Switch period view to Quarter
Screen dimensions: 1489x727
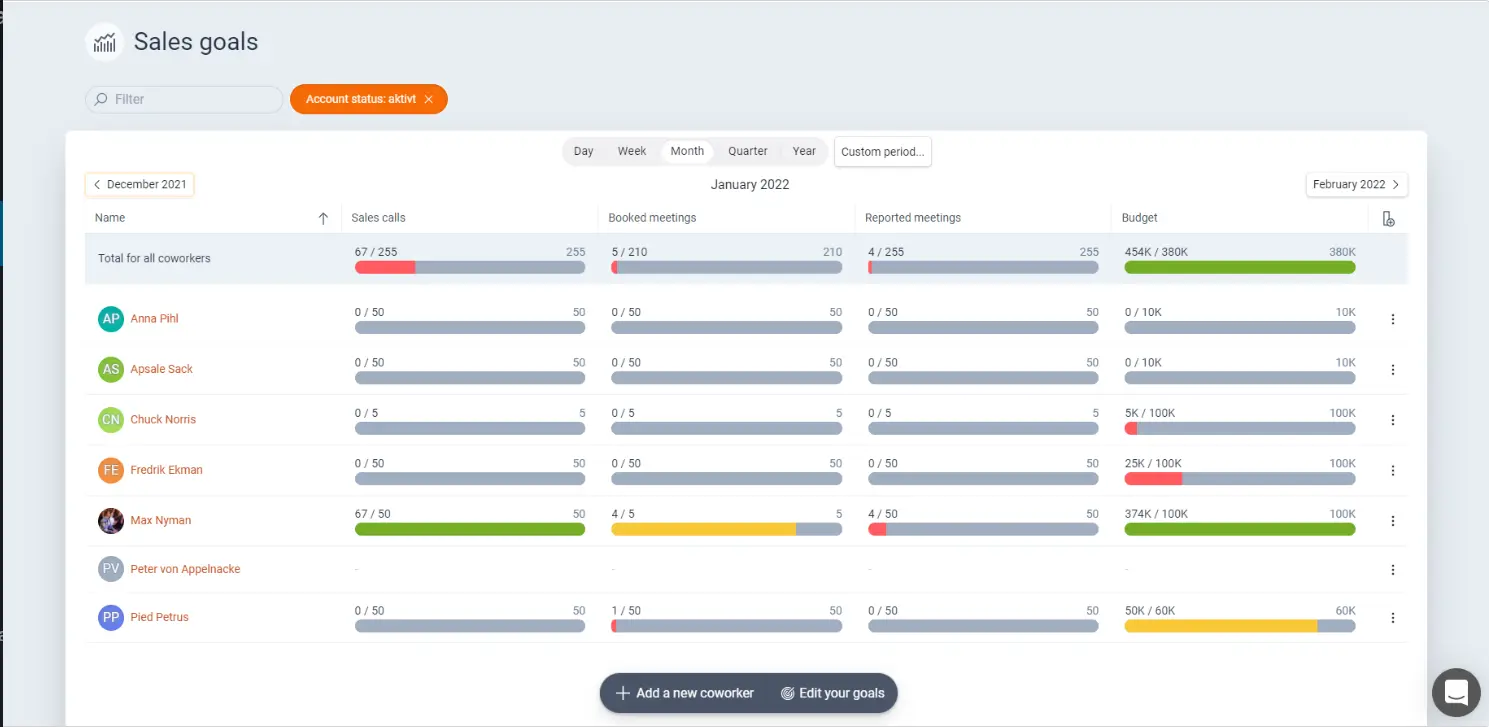click(x=747, y=151)
